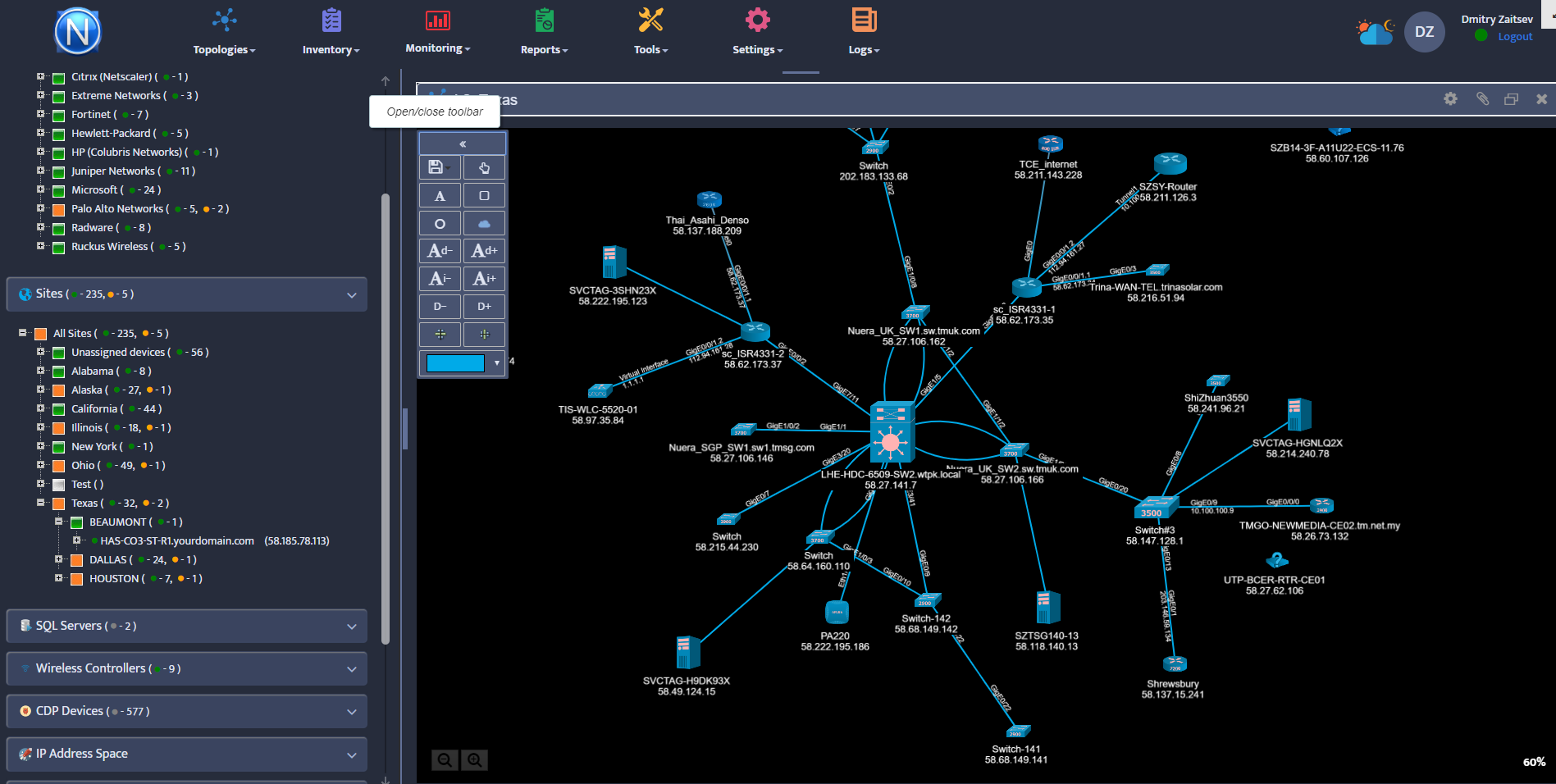Click the weather cloud icon in header
The width and height of the screenshot is (1556, 784).
click(1375, 32)
